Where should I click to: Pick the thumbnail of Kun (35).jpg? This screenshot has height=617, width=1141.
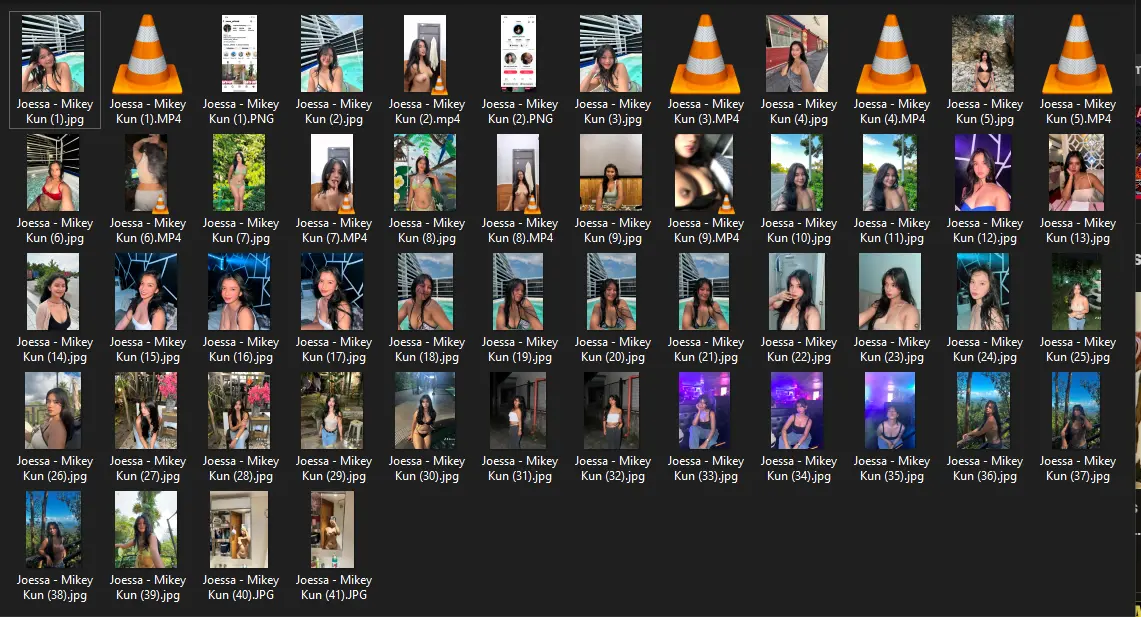pyautogui.click(x=891, y=410)
